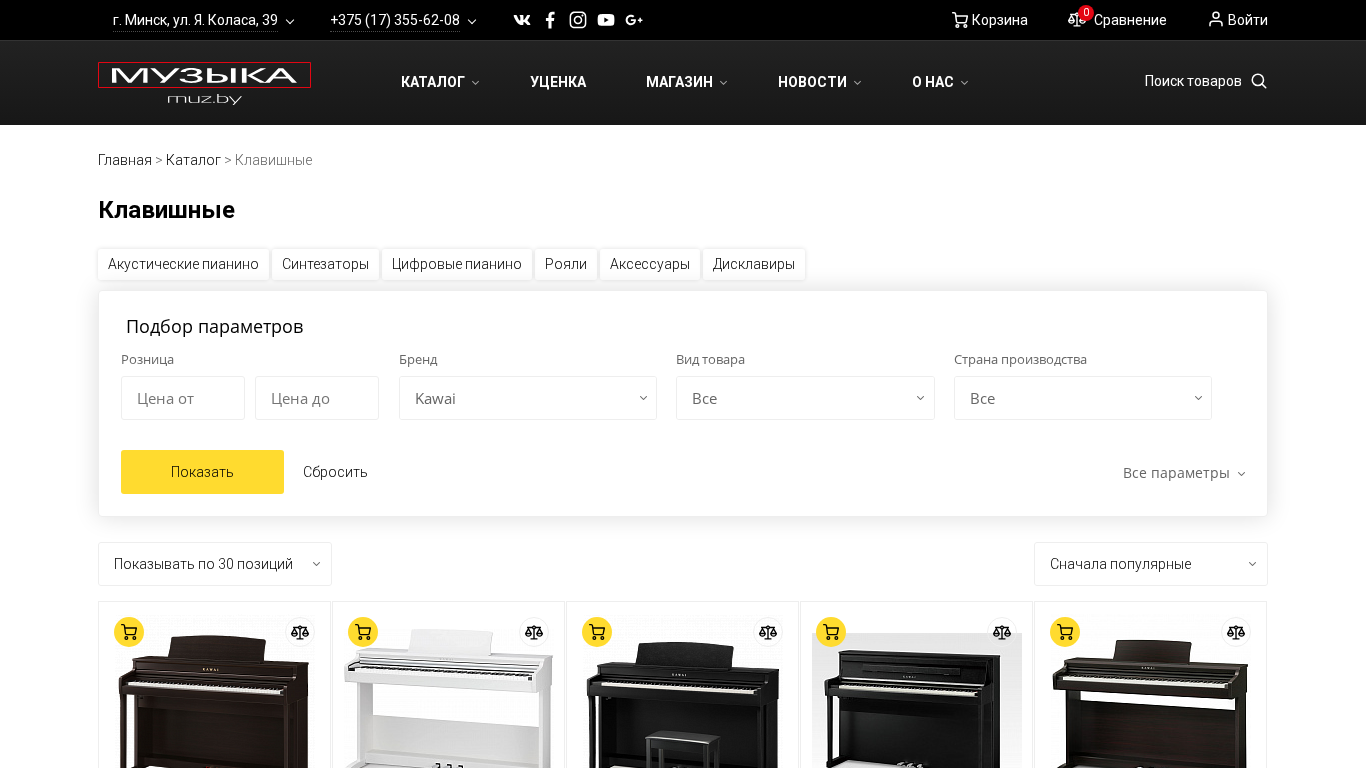
Task: Select the Рояли tab
Action: (x=566, y=264)
